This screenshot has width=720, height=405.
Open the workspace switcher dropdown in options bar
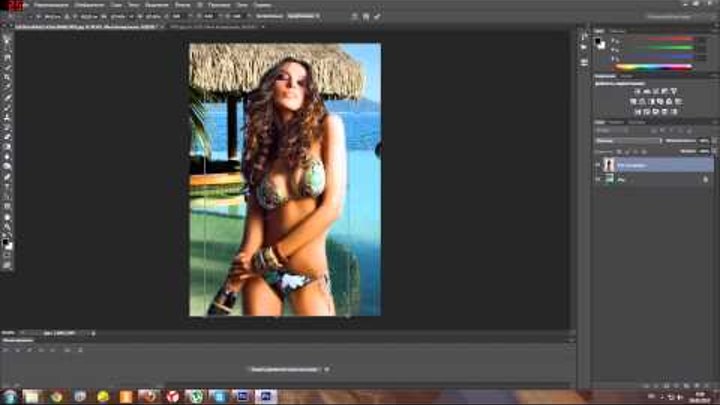(300, 17)
